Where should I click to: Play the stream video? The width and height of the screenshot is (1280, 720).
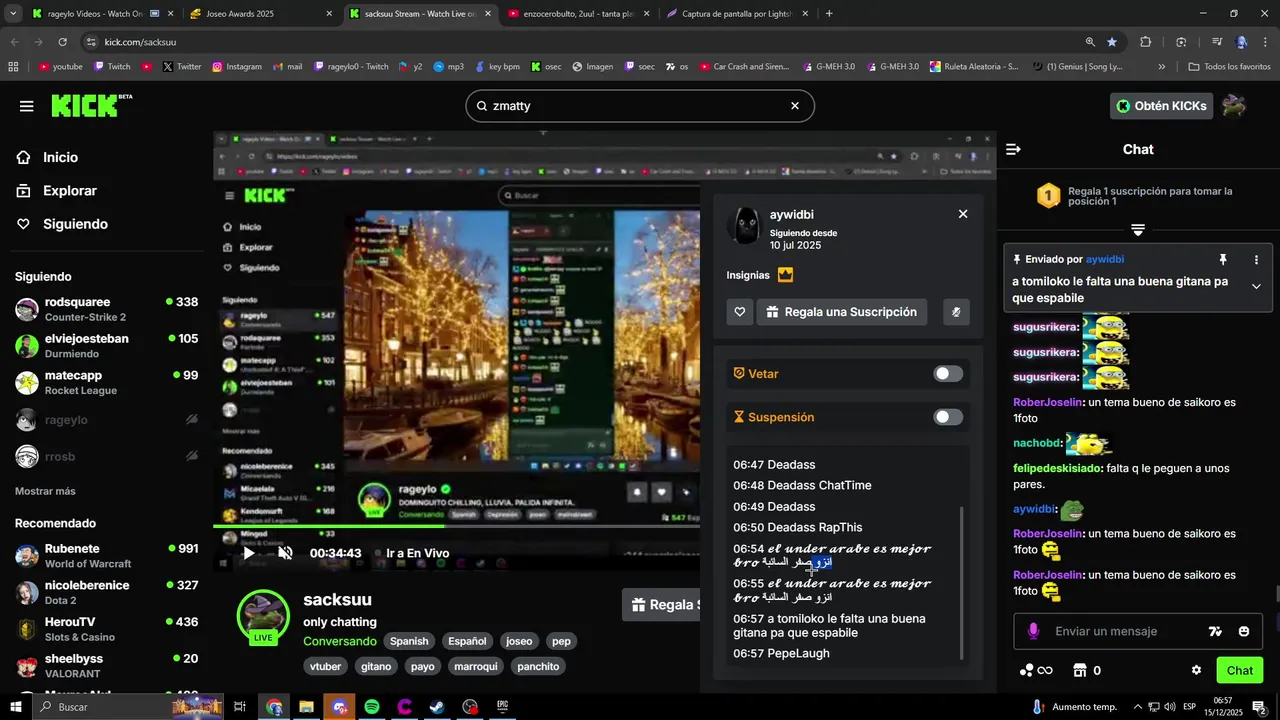pos(249,553)
